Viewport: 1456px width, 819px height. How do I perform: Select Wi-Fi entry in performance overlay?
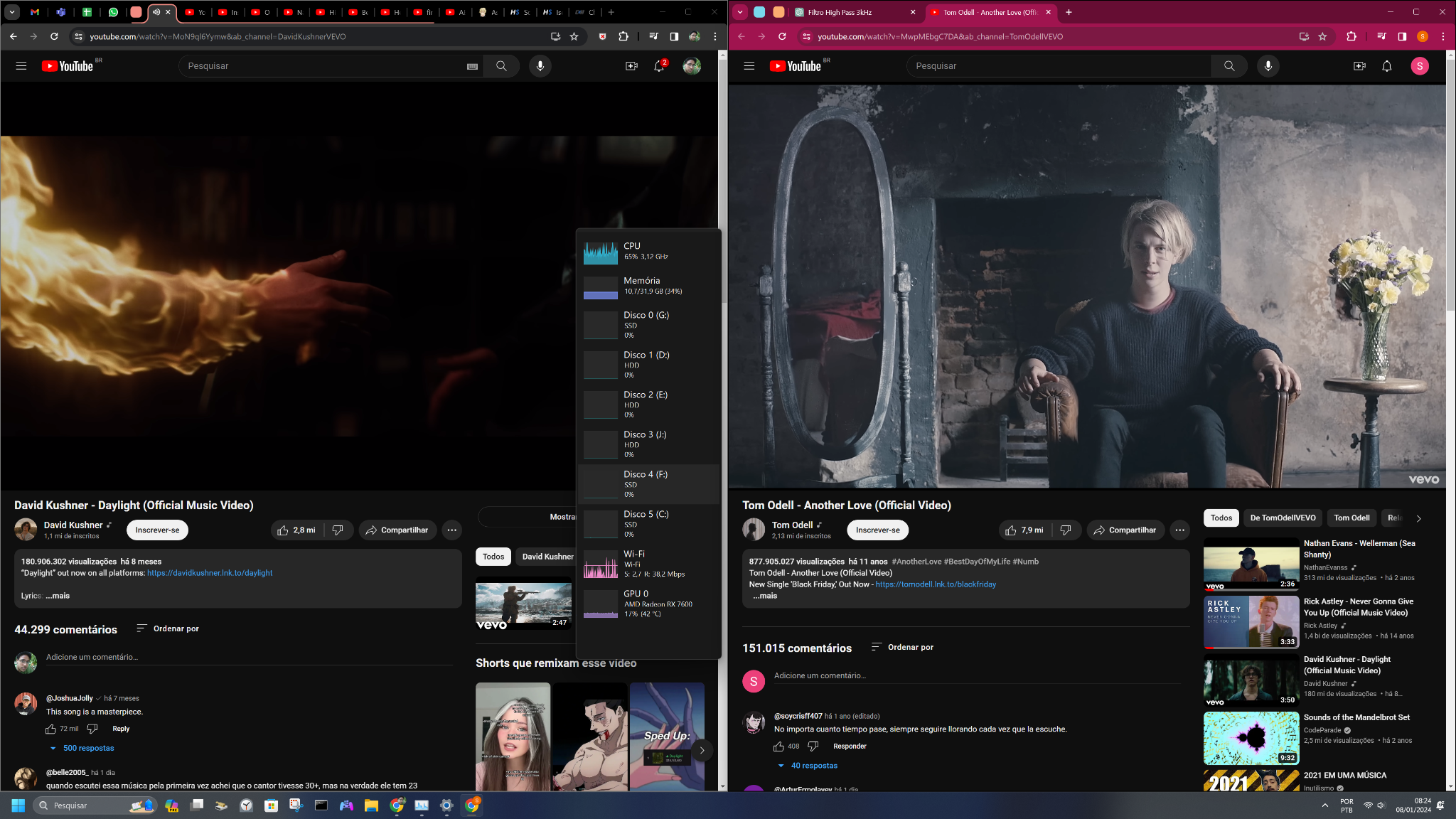click(x=648, y=564)
